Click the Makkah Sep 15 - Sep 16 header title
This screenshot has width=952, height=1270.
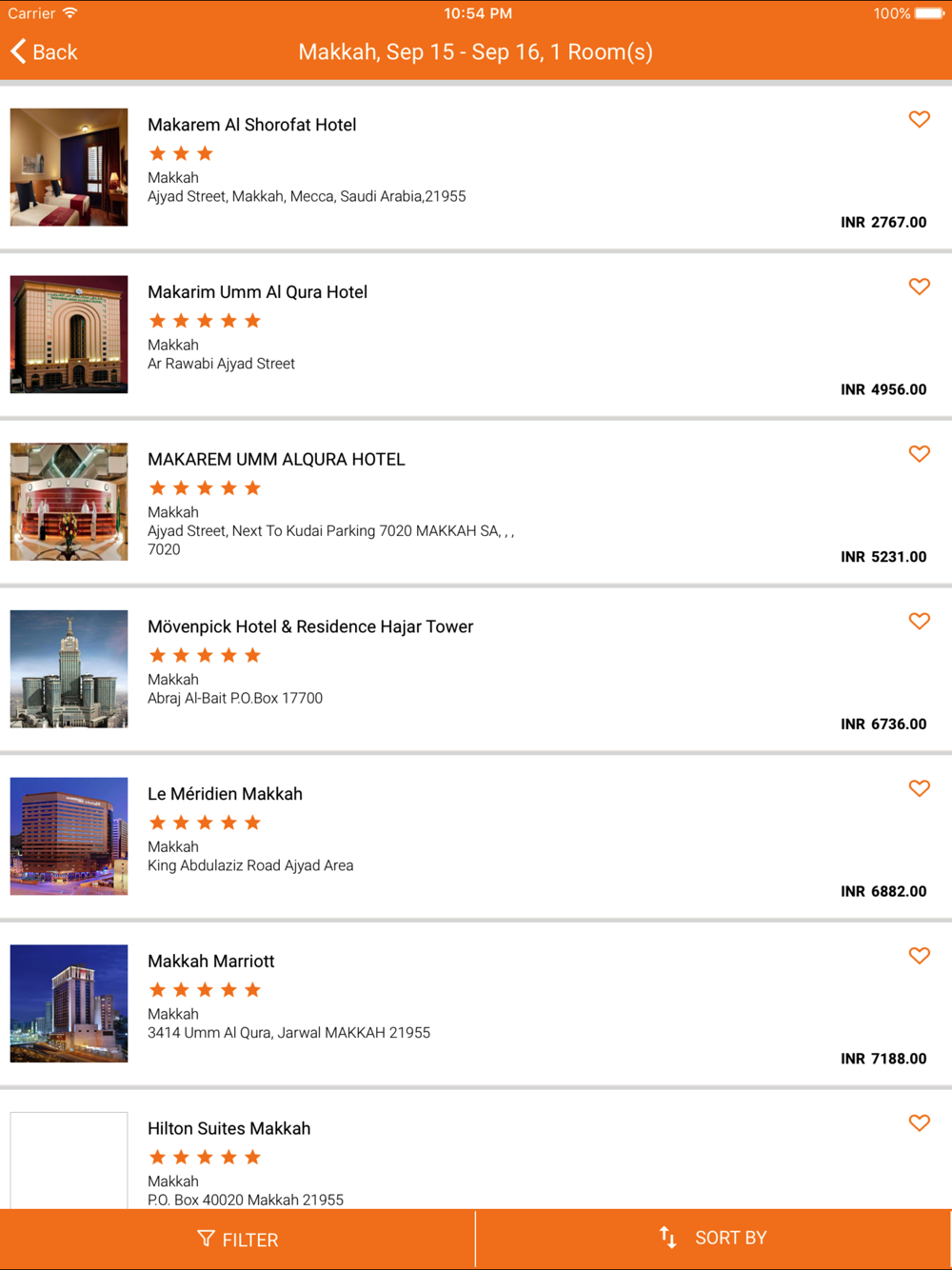[x=475, y=51]
